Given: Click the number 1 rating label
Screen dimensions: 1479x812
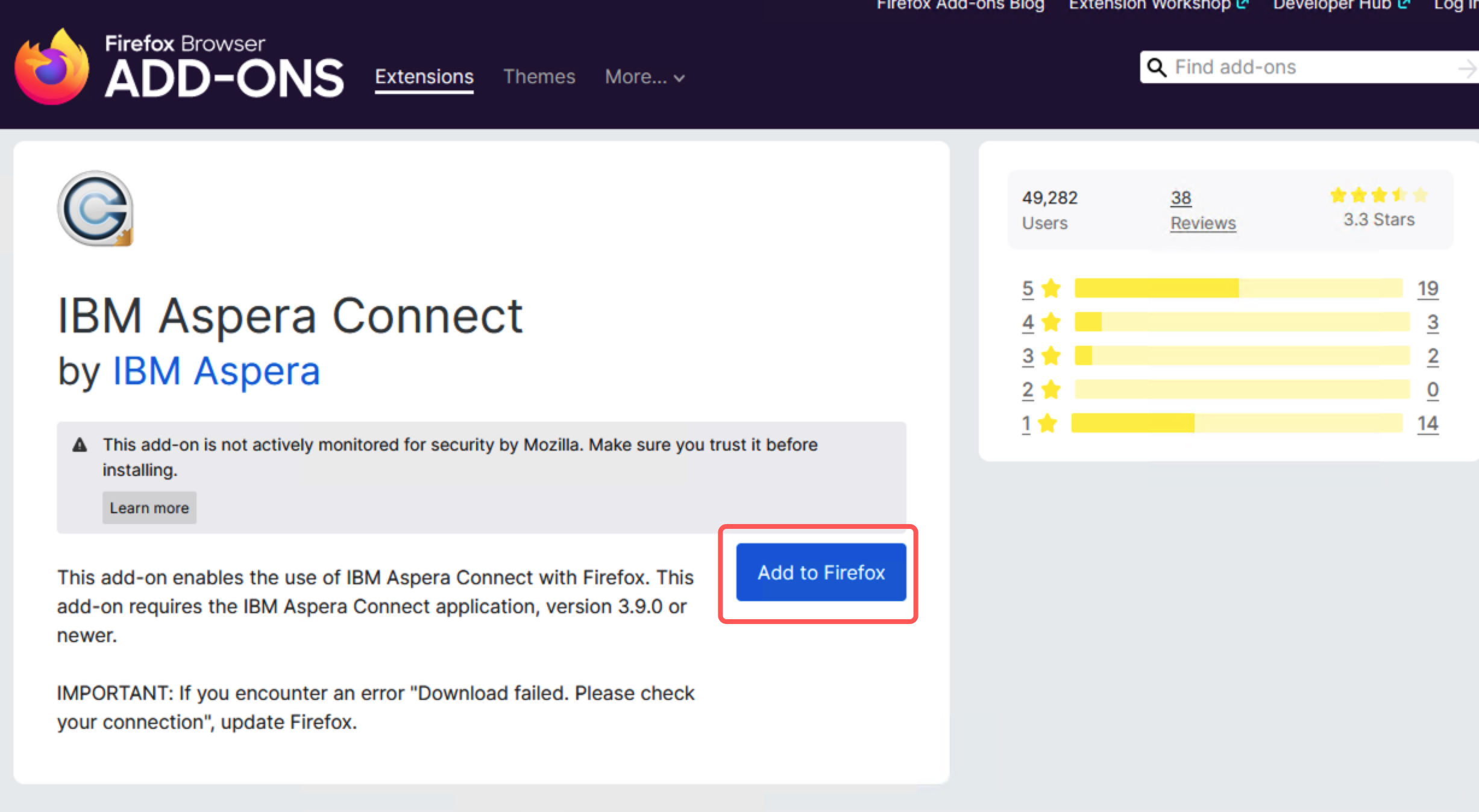Looking at the screenshot, I should pyautogui.click(x=1026, y=423).
